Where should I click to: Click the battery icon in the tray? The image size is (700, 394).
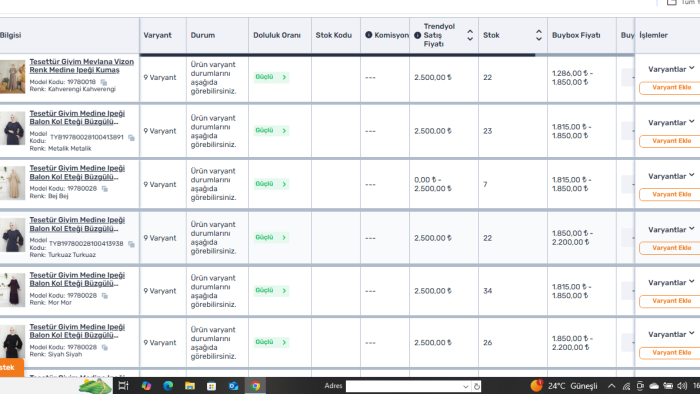[668, 386]
